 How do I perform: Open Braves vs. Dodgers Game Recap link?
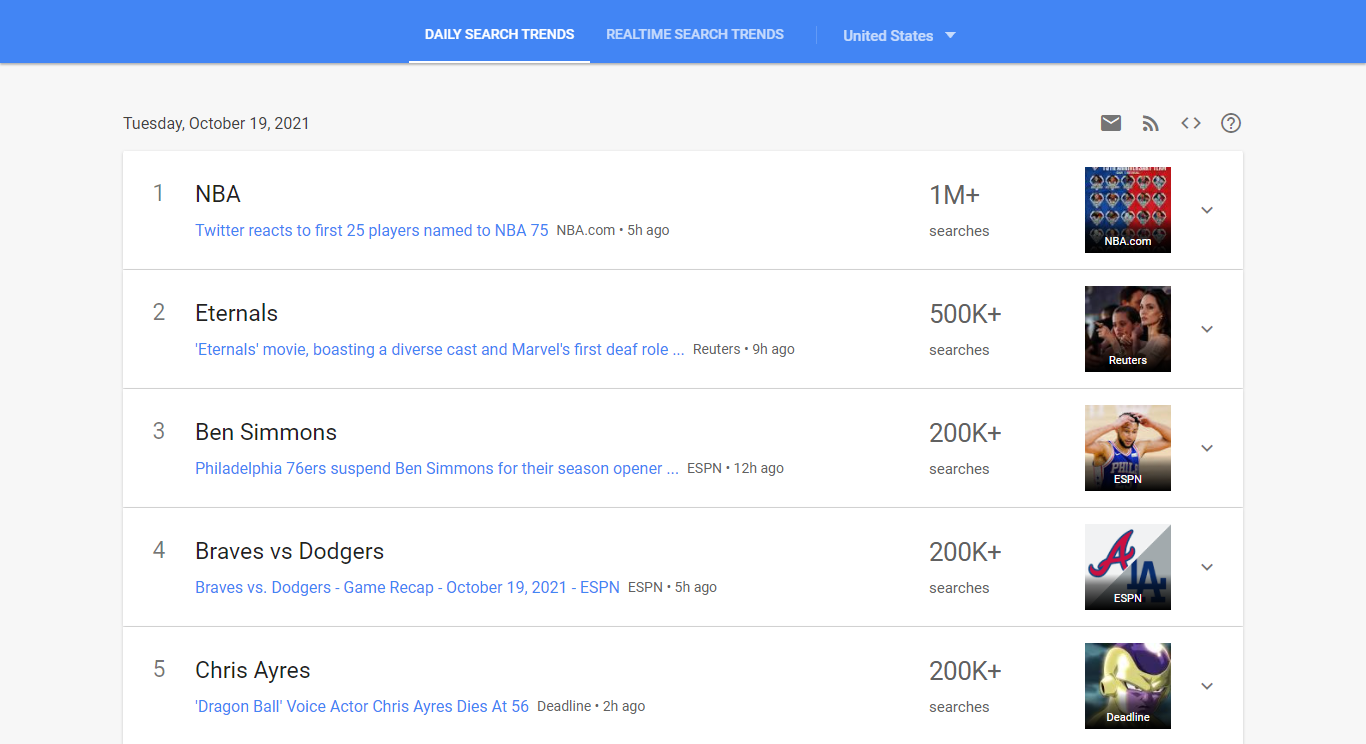[x=407, y=587]
